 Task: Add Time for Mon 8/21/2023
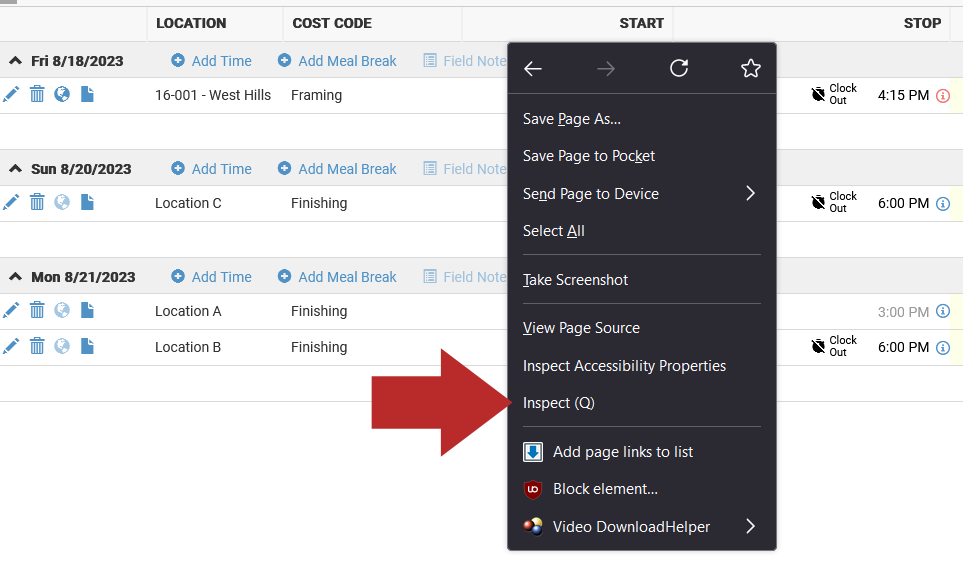[211, 277]
